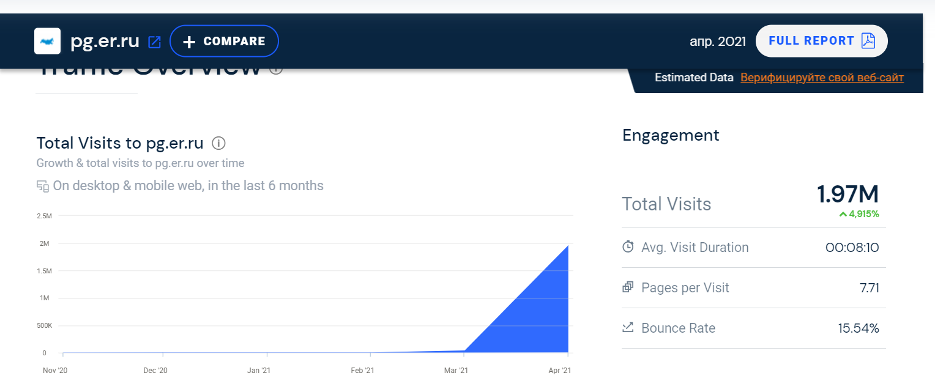
Task: Click the 2.5M label on chart's vertical axis
Action: tap(44, 215)
